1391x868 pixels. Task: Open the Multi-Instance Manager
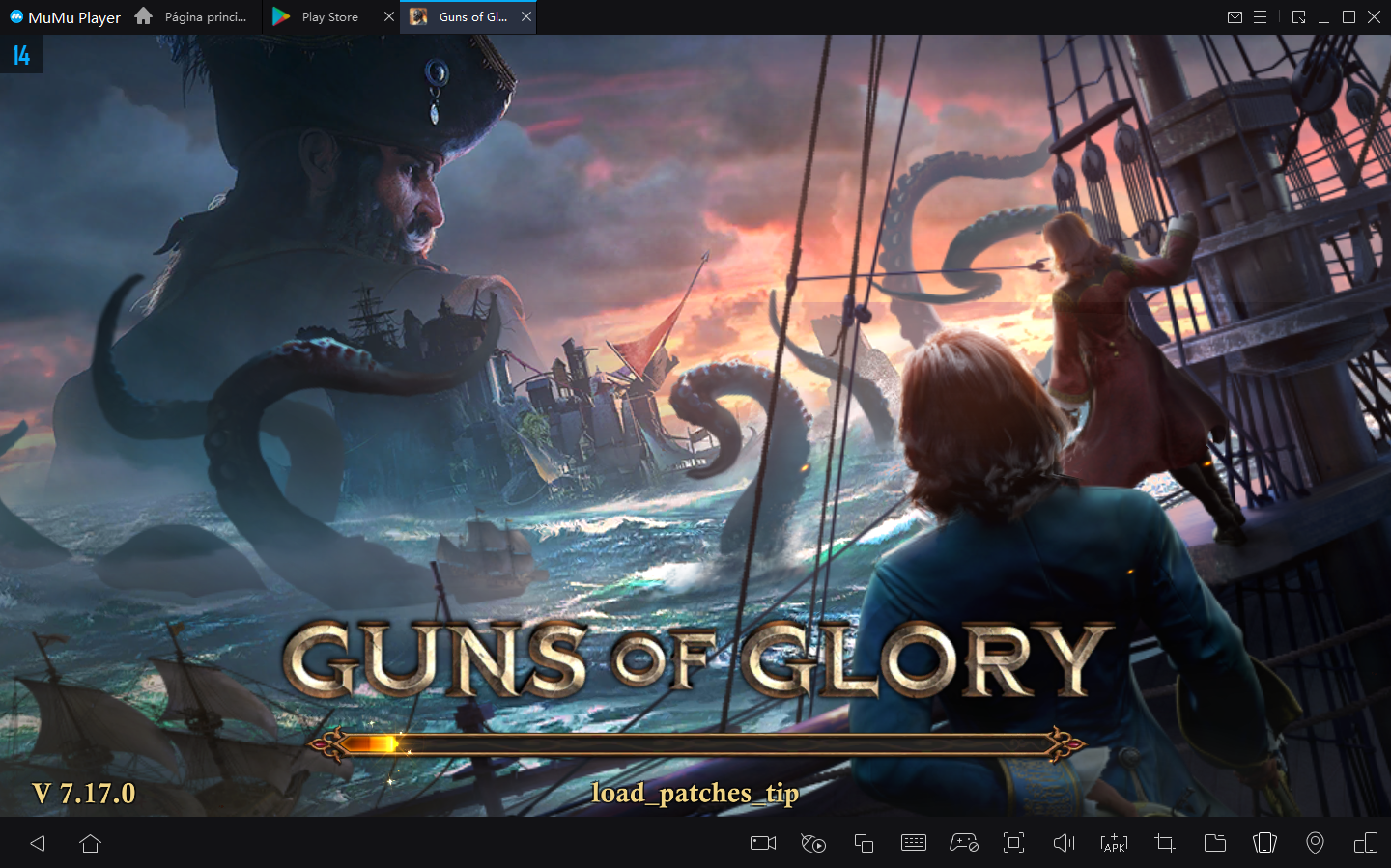pos(1365,843)
